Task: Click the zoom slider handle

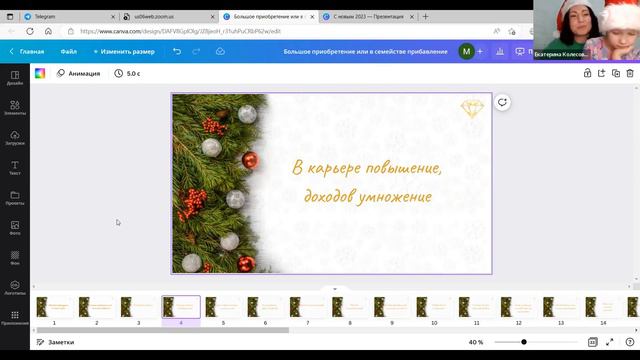Action: pos(524,342)
